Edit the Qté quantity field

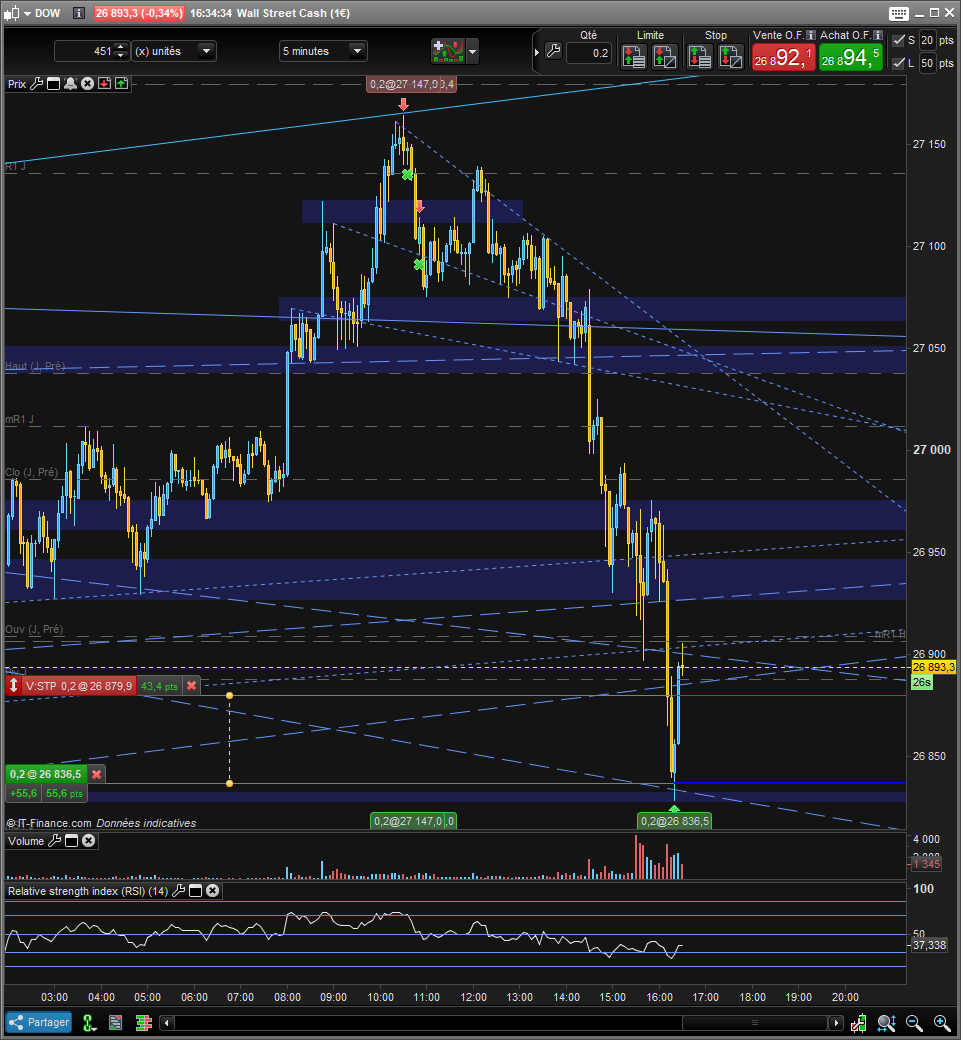(x=589, y=53)
